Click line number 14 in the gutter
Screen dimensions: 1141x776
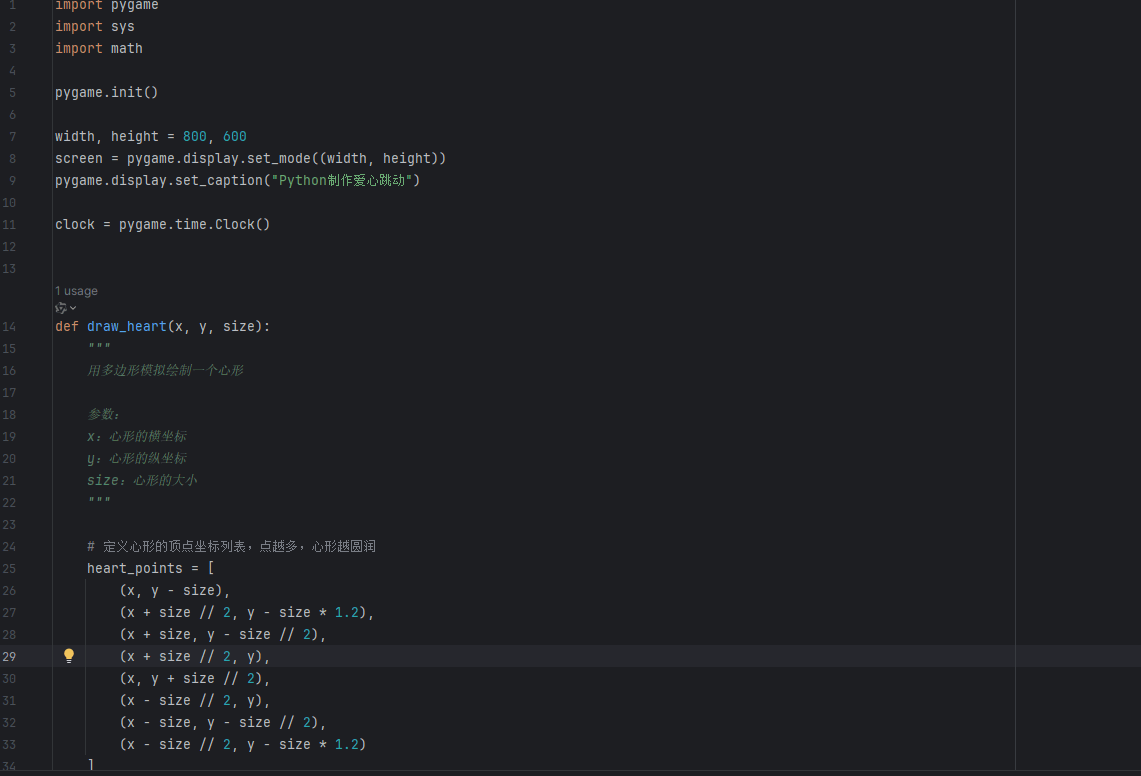coord(10,326)
